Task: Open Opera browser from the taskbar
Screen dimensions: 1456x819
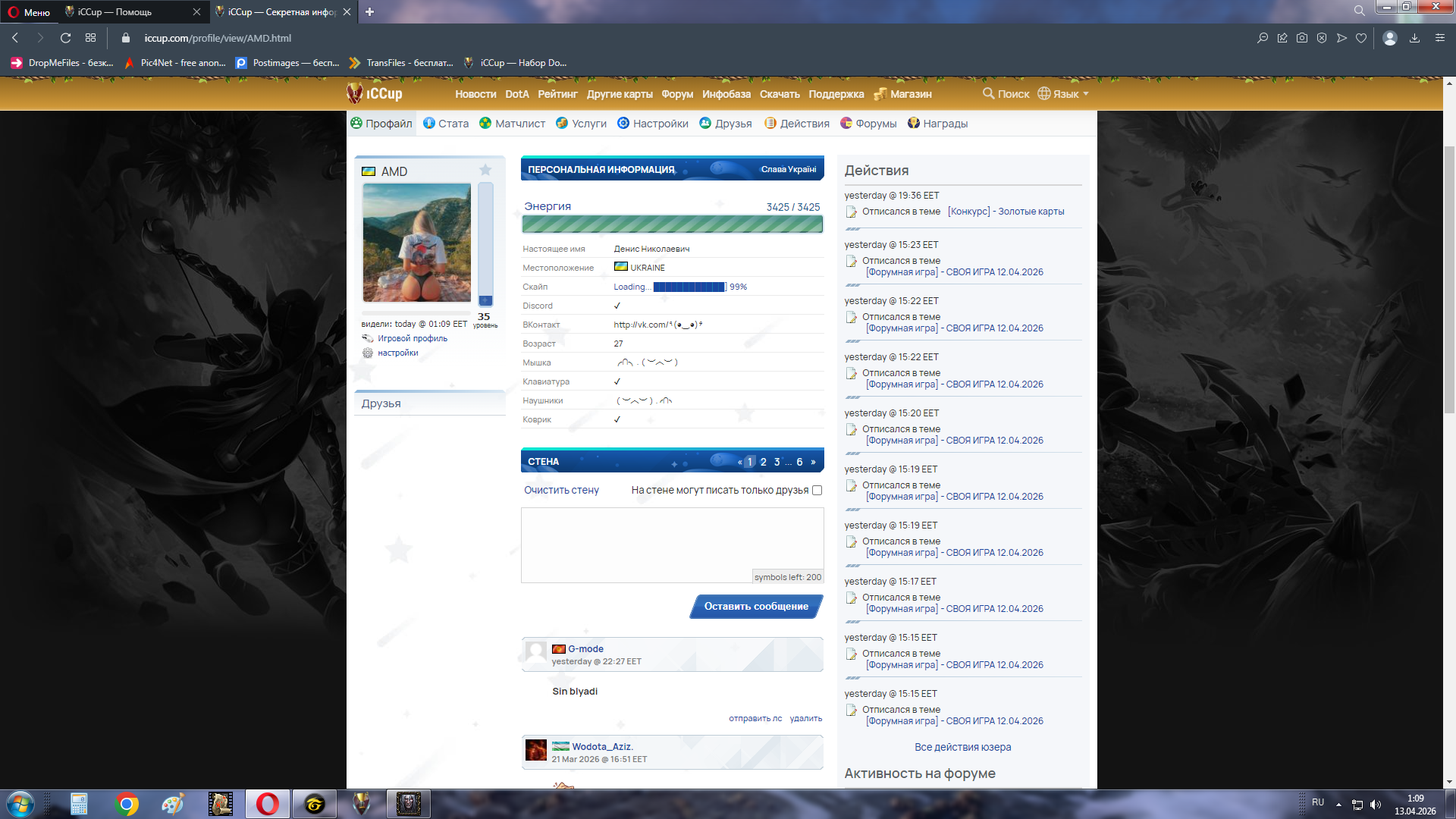Action: coord(267,804)
